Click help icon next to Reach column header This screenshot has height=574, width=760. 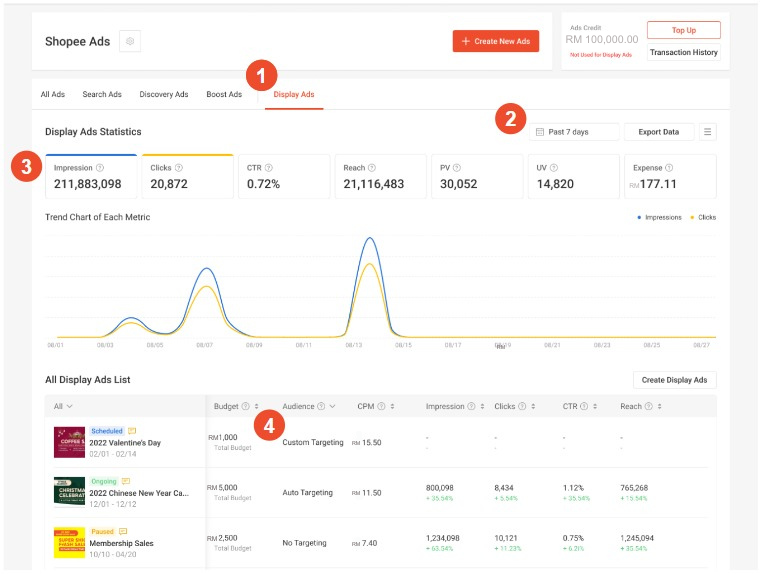pyautogui.click(x=649, y=406)
